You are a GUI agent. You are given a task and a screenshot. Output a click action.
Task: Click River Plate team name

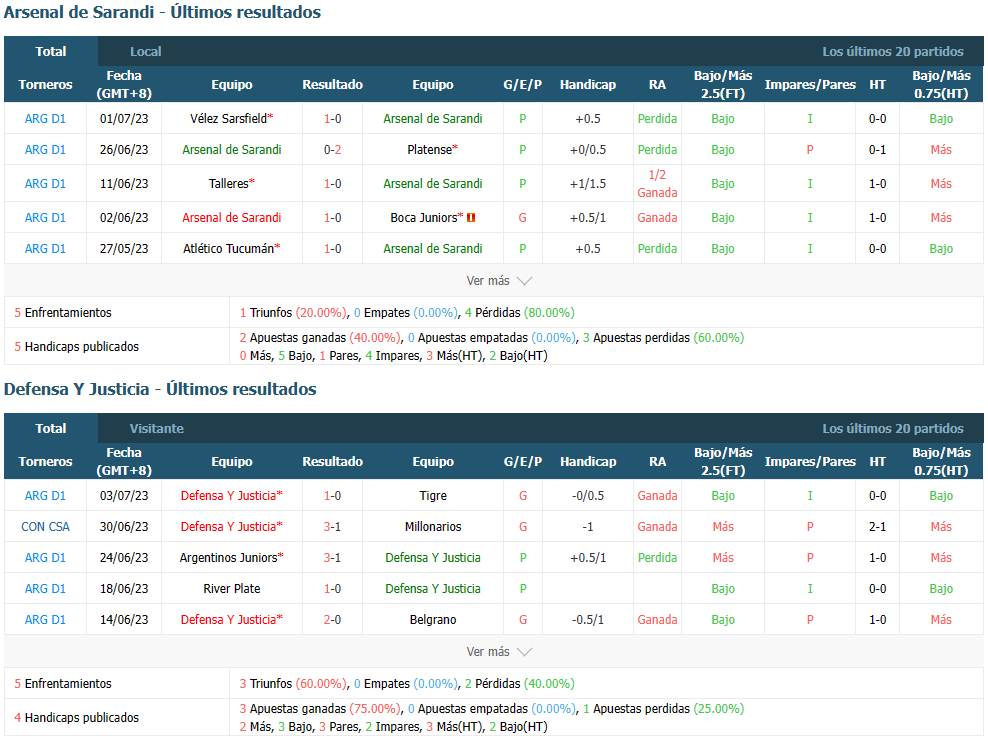point(232,589)
